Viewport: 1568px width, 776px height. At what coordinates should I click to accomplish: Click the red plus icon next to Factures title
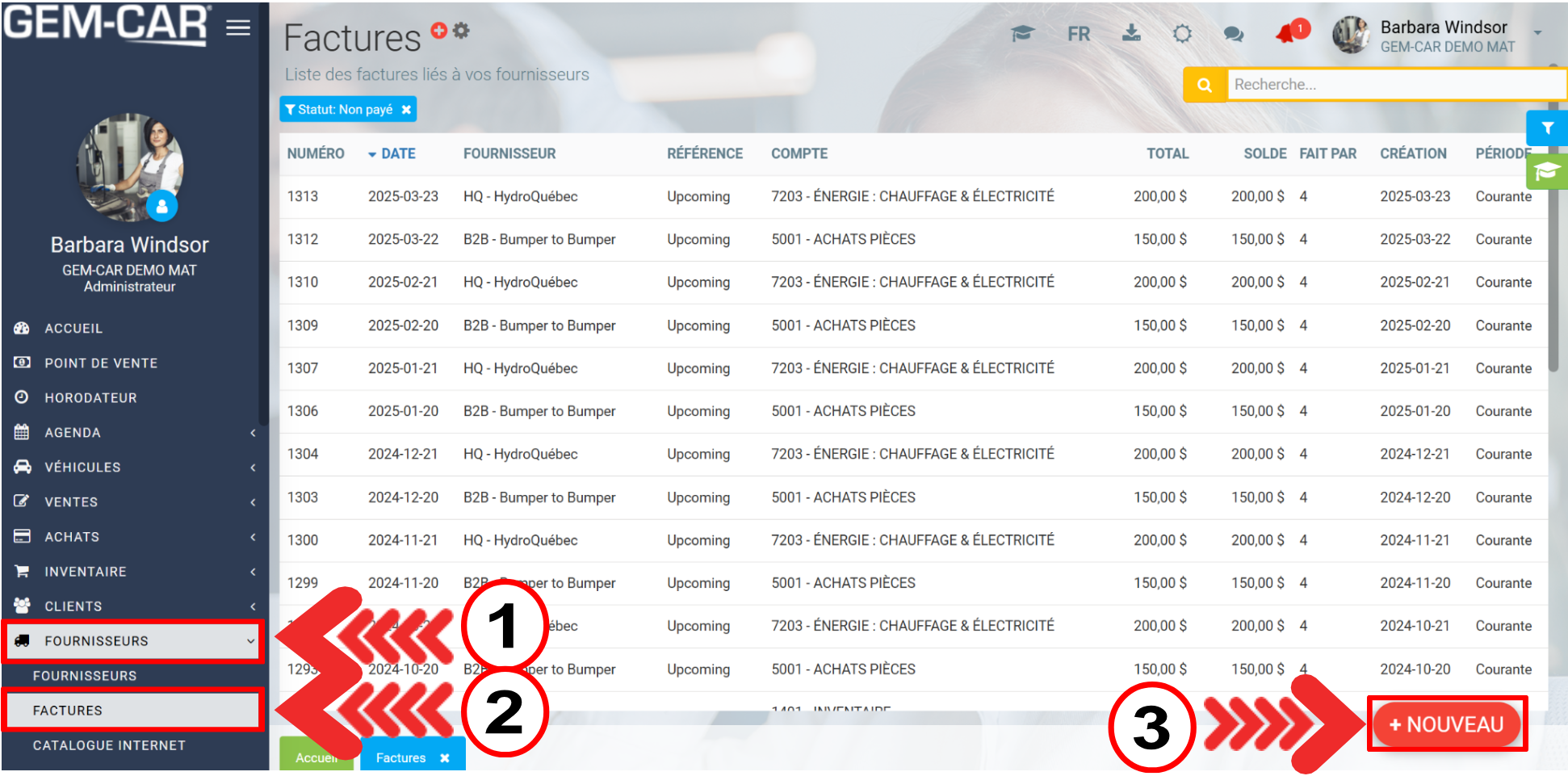(x=438, y=31)
